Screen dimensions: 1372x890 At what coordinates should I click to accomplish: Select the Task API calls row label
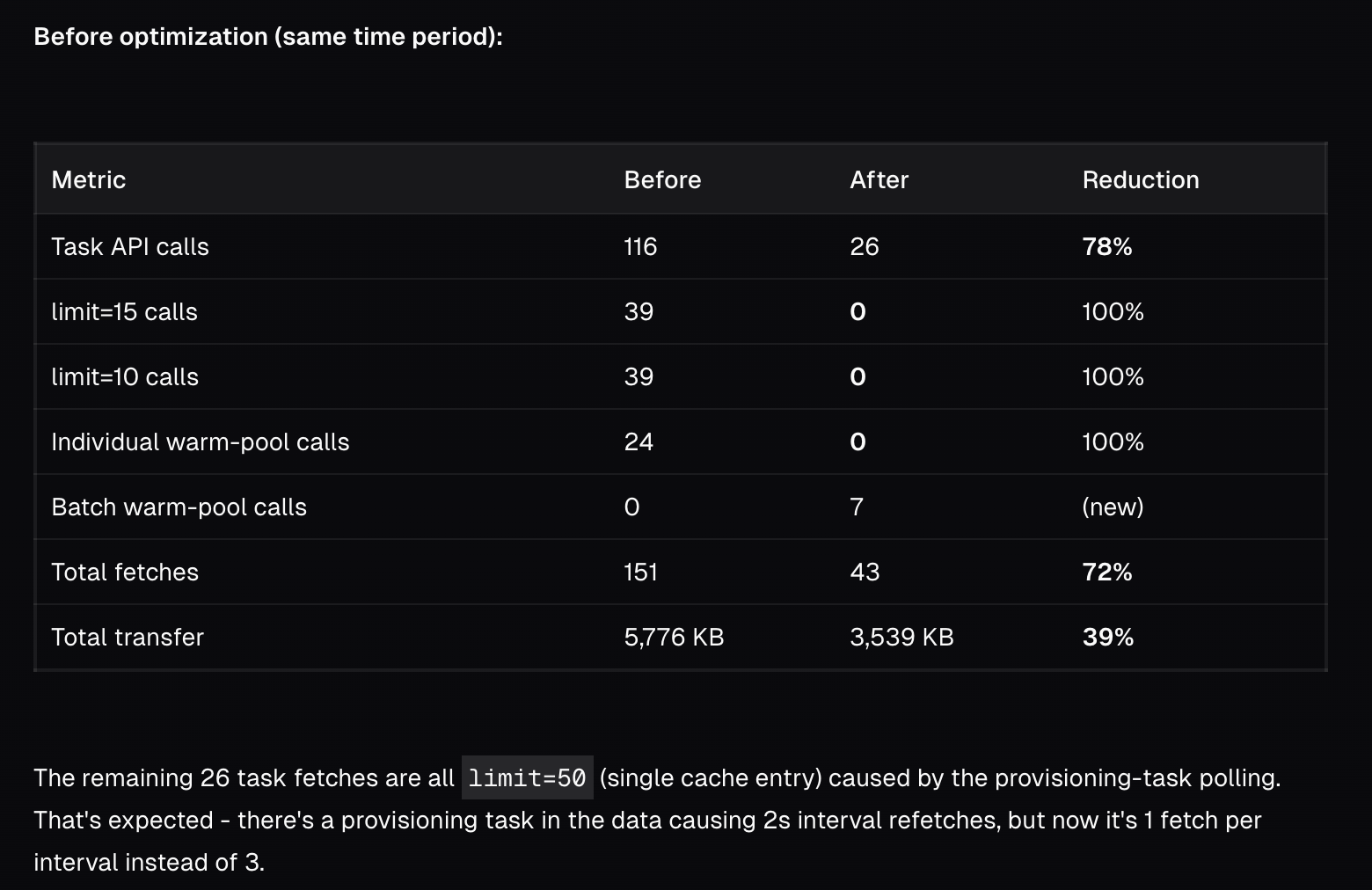click(x=130, y=247)
